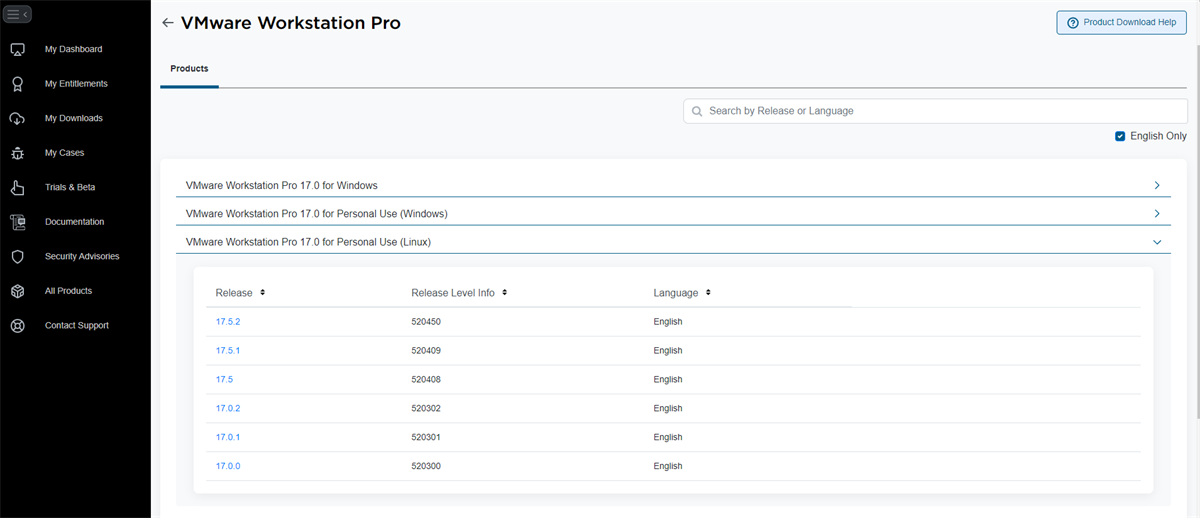Screen dimensions: 1200x518
Task: Sort by Release Level Info arrows
Action: (x=505, y=293)
